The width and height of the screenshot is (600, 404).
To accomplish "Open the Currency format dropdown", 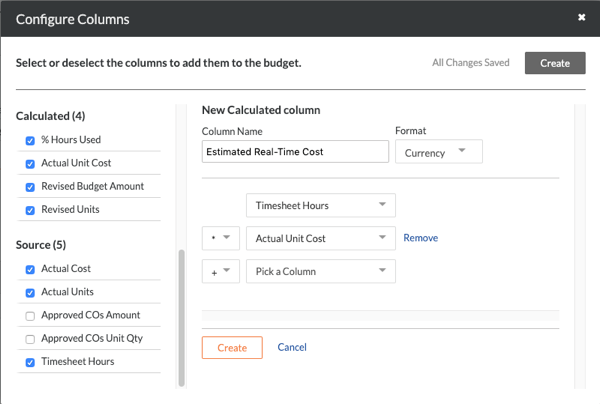I will (439, 152).
